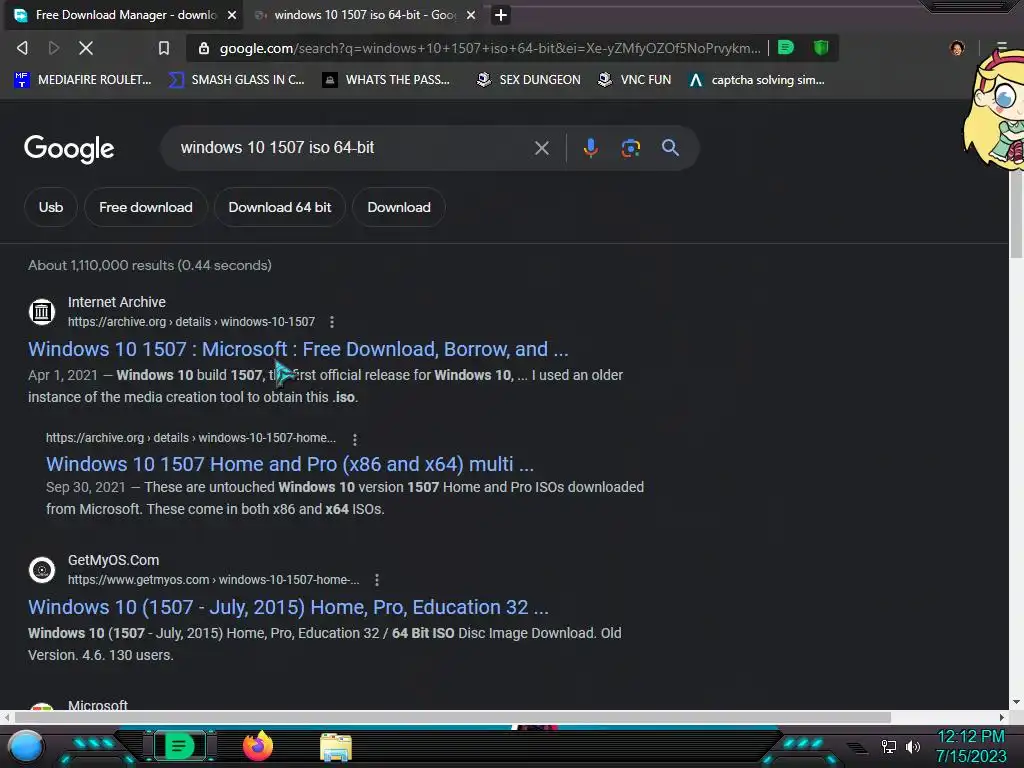Open the Start orb on the taskbar
Screen dimensions: 1024x768
point(26,747)
